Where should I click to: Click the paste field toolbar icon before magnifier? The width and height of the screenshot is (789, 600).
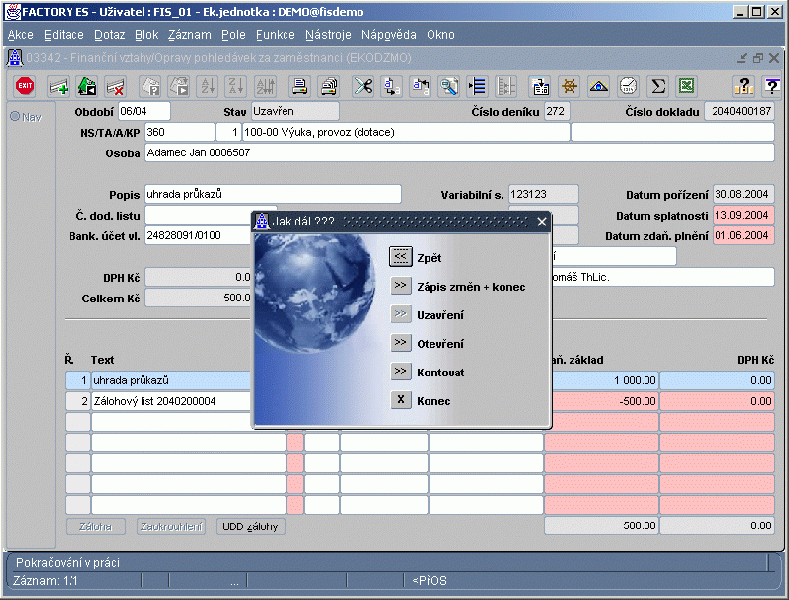point(420,87)
